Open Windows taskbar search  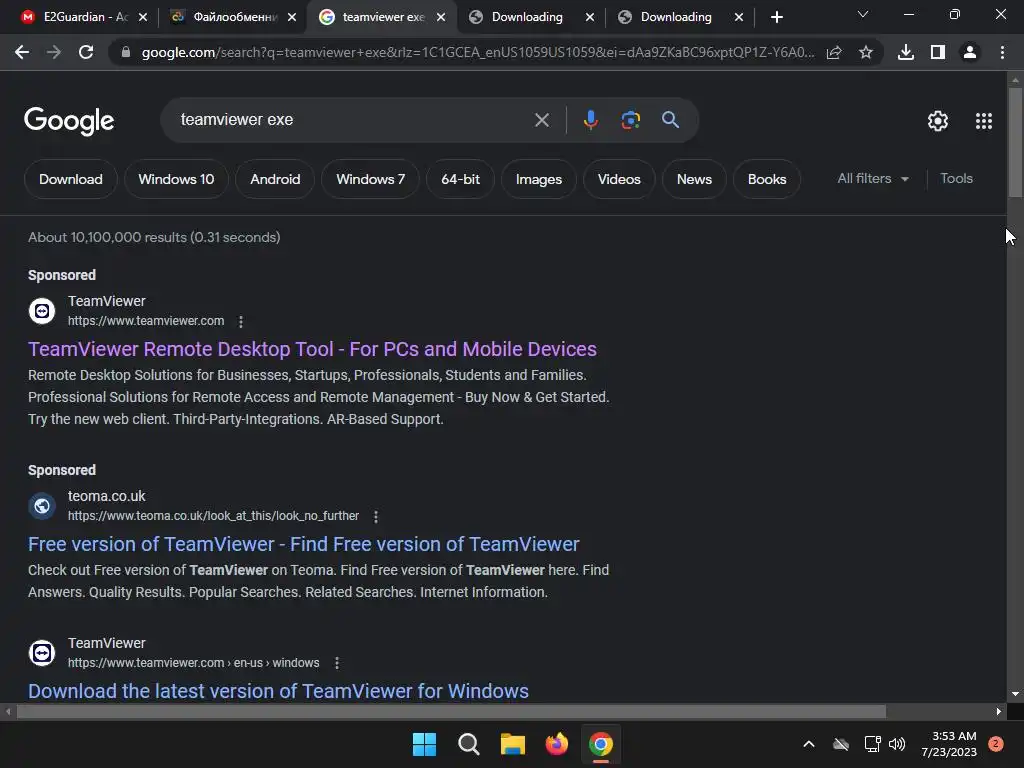pyautogui.click(x=468, y=744)
